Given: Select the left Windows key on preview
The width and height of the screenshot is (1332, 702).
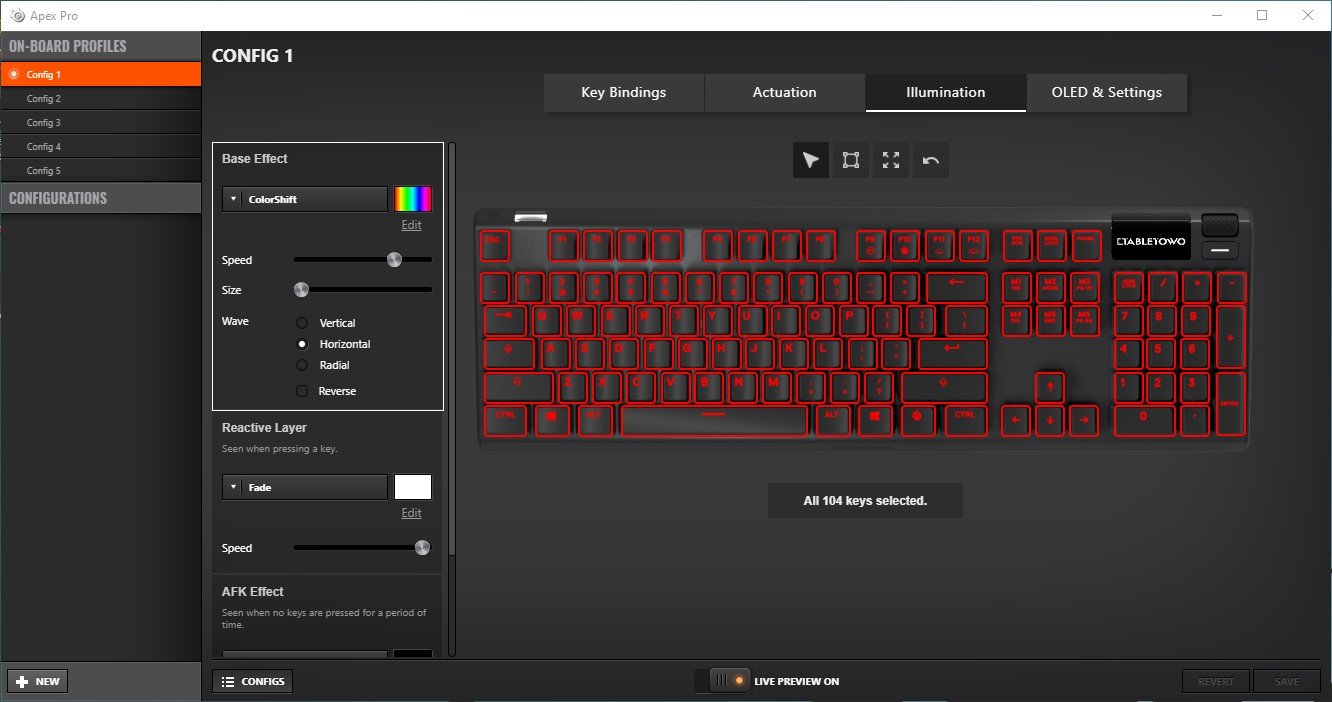Looking at the screenshot, I should 550,421.
